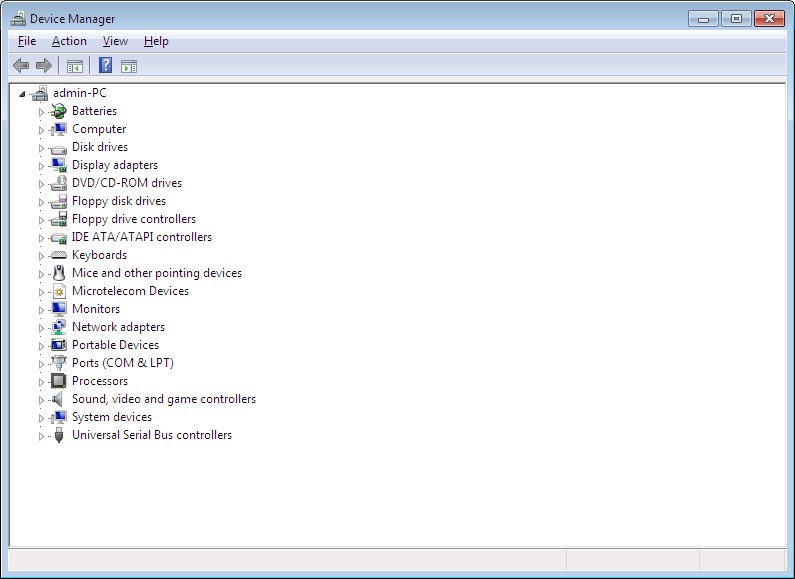Click the blue Help question mark icon

[x=105, y=65]
